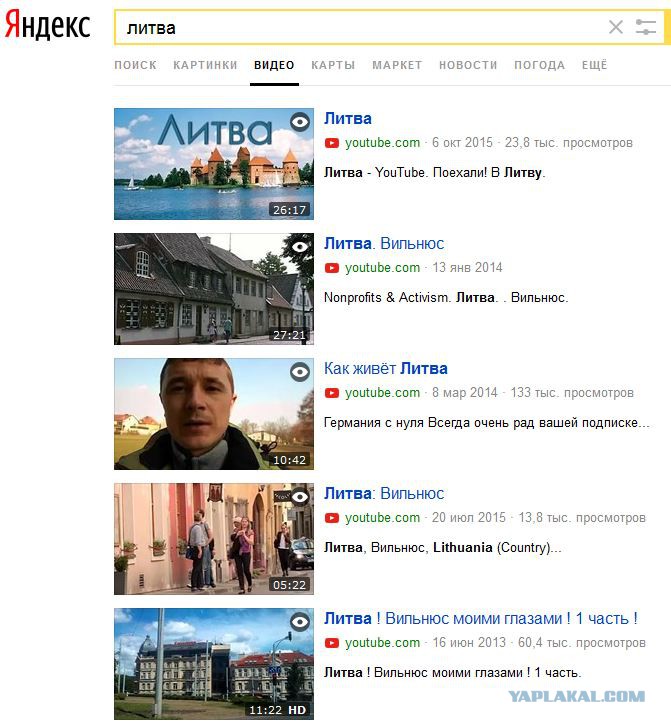The height and width of the screenshot is (726, 671).
Task: Select the ВИДЕО tab
Action: tap(274, 65)
